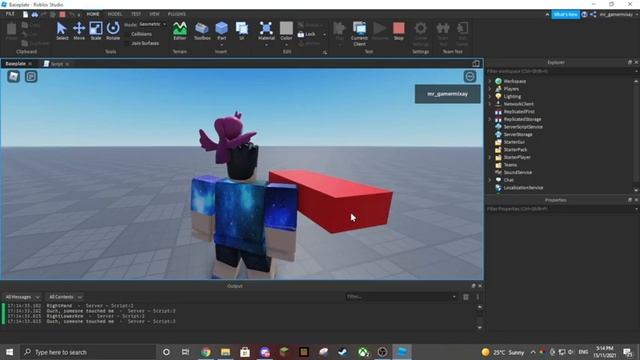Click the taskbar search box
Image resolution: width=640 pixels, height=360 pixels.
tap(88, 352)
